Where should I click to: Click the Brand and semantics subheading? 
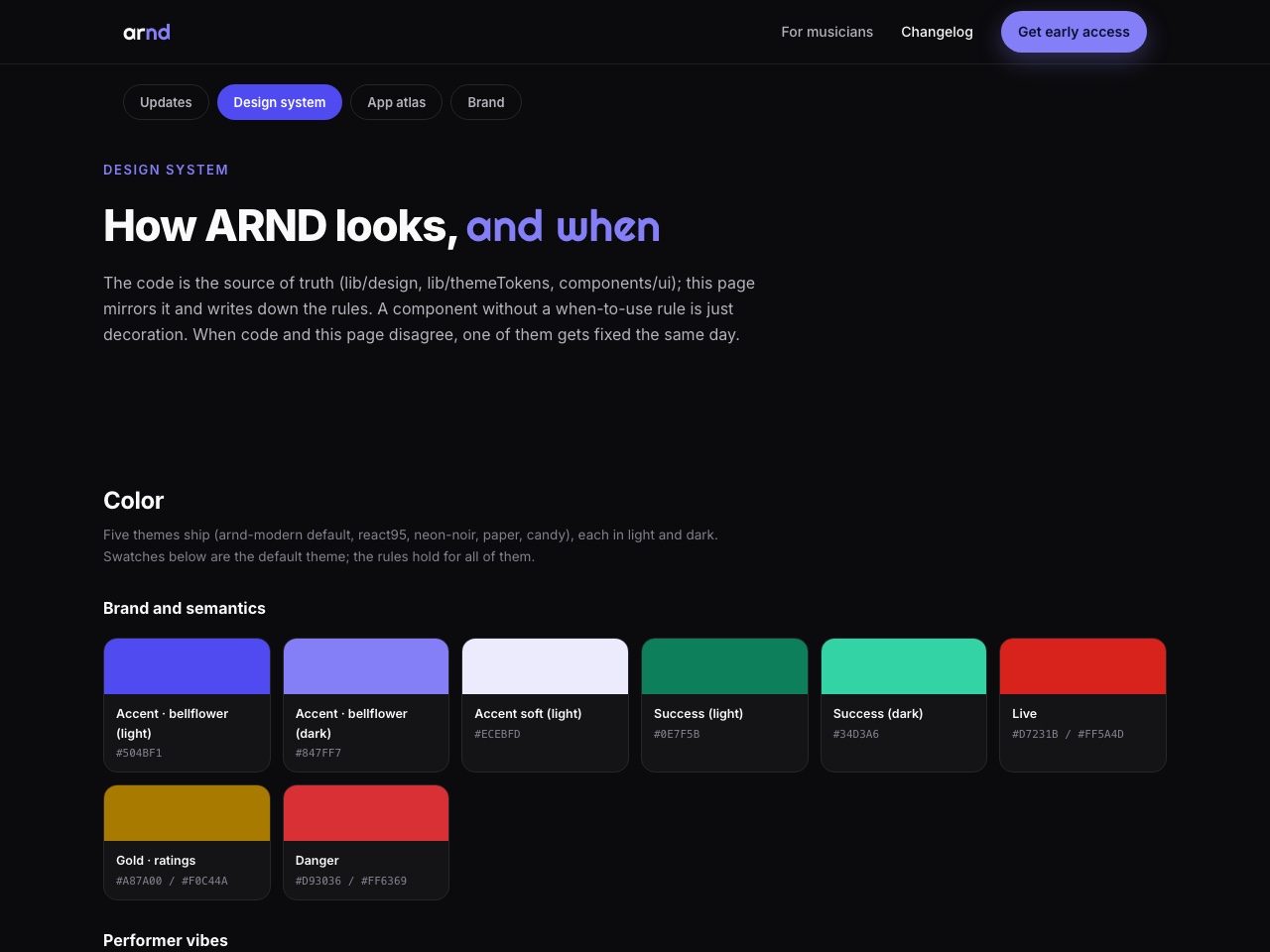coord(185,609)
